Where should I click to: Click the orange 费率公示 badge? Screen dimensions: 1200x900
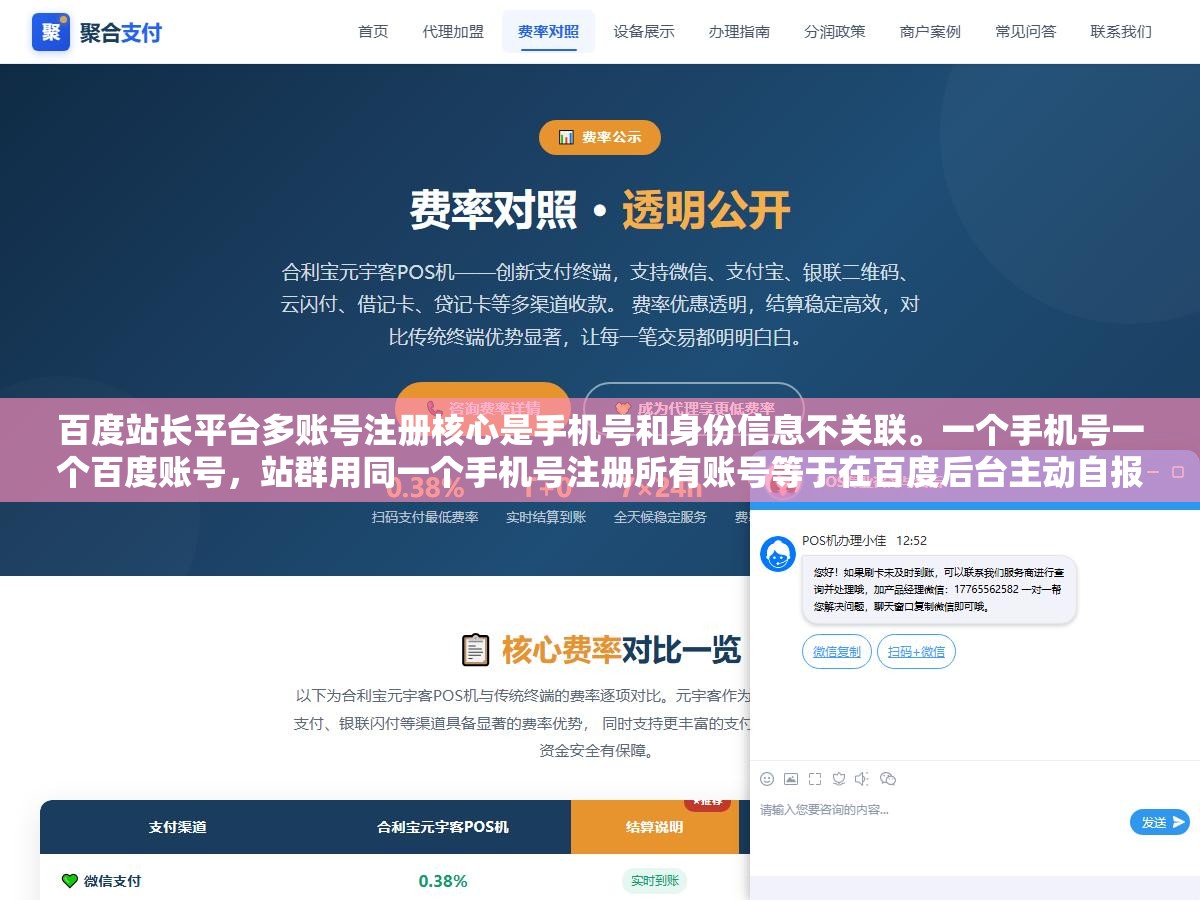pyautogui.click(x=600, y=137)
